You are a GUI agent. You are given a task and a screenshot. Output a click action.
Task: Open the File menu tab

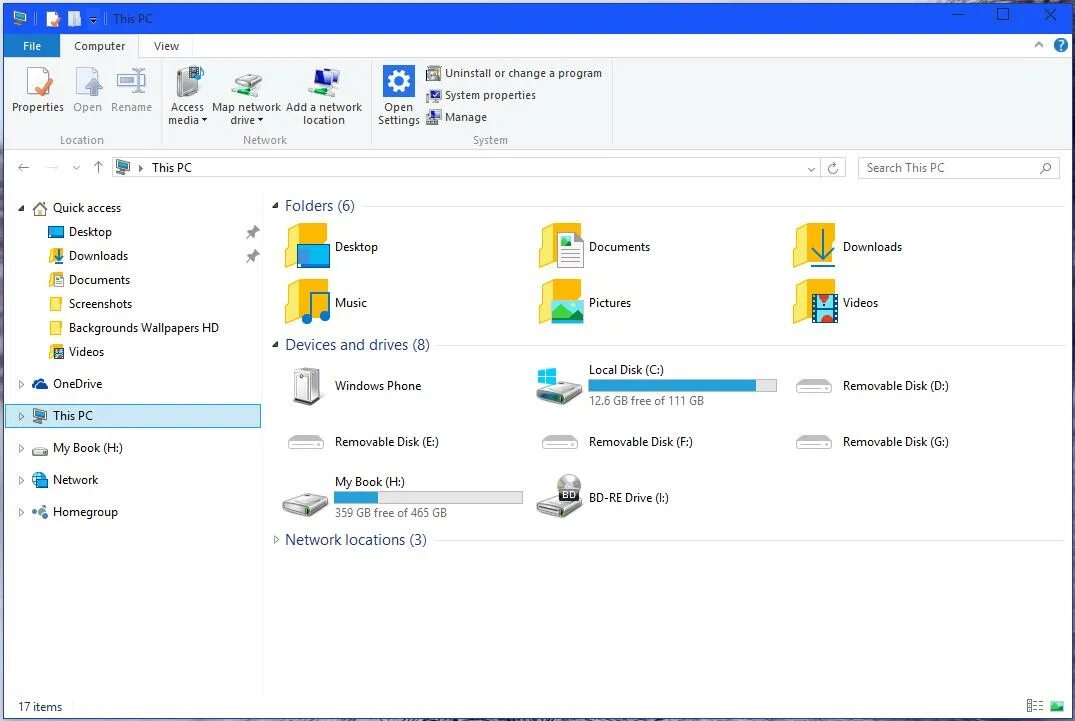pos(32,46)
